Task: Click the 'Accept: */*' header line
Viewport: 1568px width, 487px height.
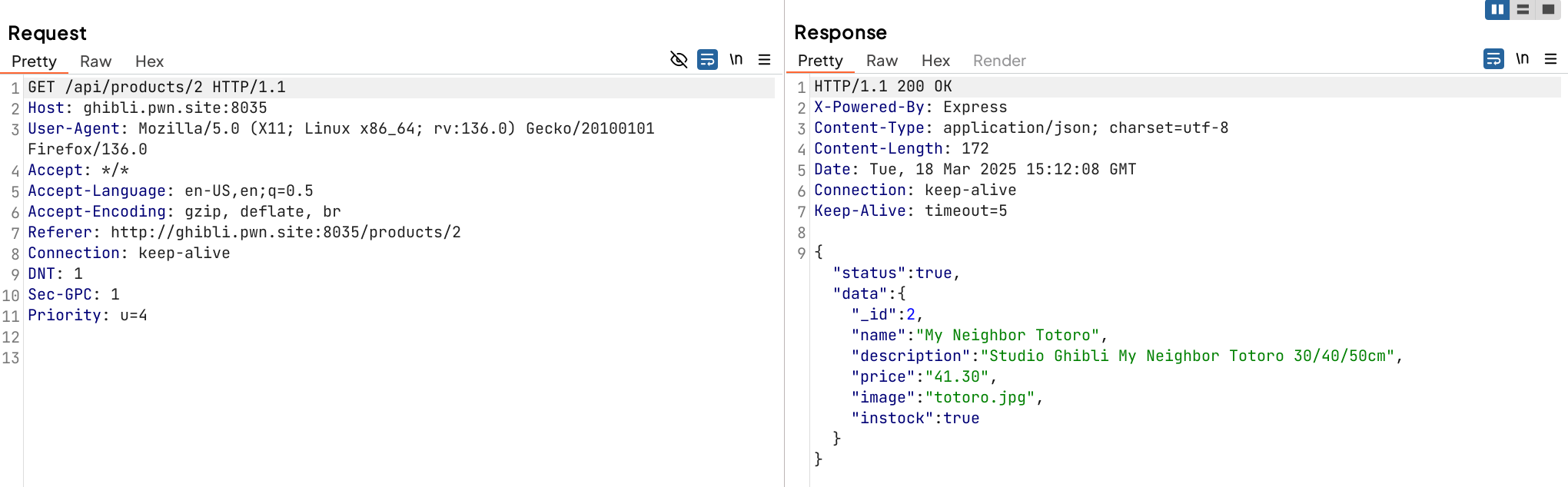Action: click(78, 171)
